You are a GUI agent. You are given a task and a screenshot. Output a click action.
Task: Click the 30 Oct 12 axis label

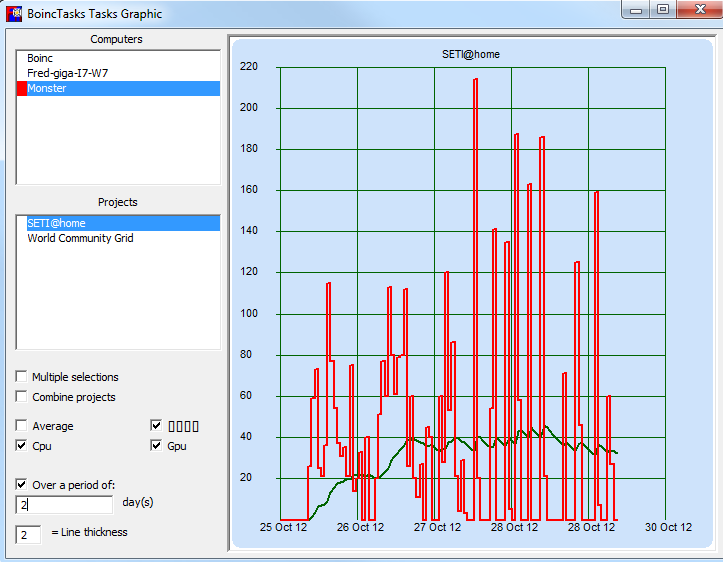click(669, 527)
